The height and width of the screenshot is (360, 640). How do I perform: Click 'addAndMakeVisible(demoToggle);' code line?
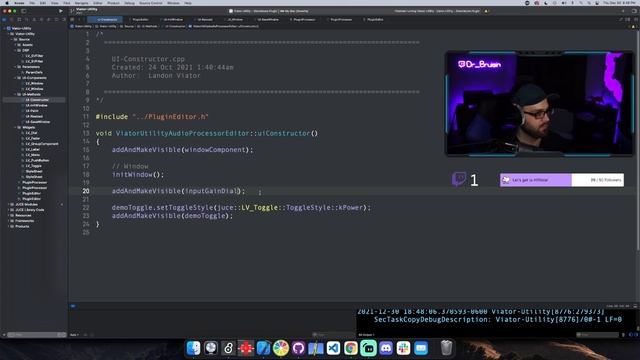pyautogui.click(x=172, y=216)
